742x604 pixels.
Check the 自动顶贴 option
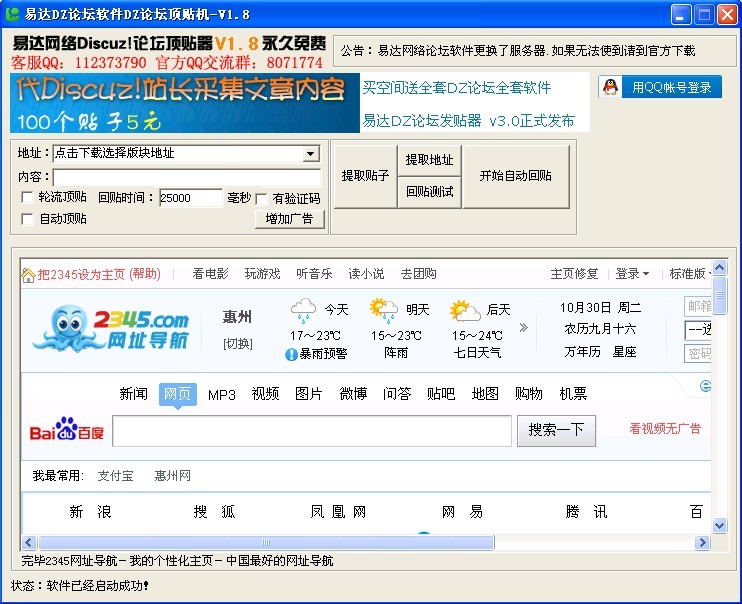point(26,219)
